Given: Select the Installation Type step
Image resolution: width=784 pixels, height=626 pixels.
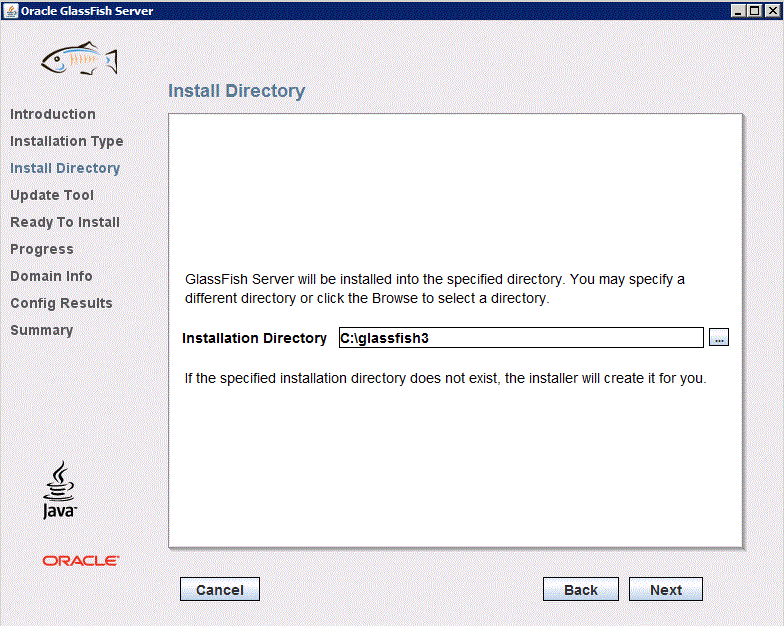Looking at the screenshot, I should click(x=66, y=142).
